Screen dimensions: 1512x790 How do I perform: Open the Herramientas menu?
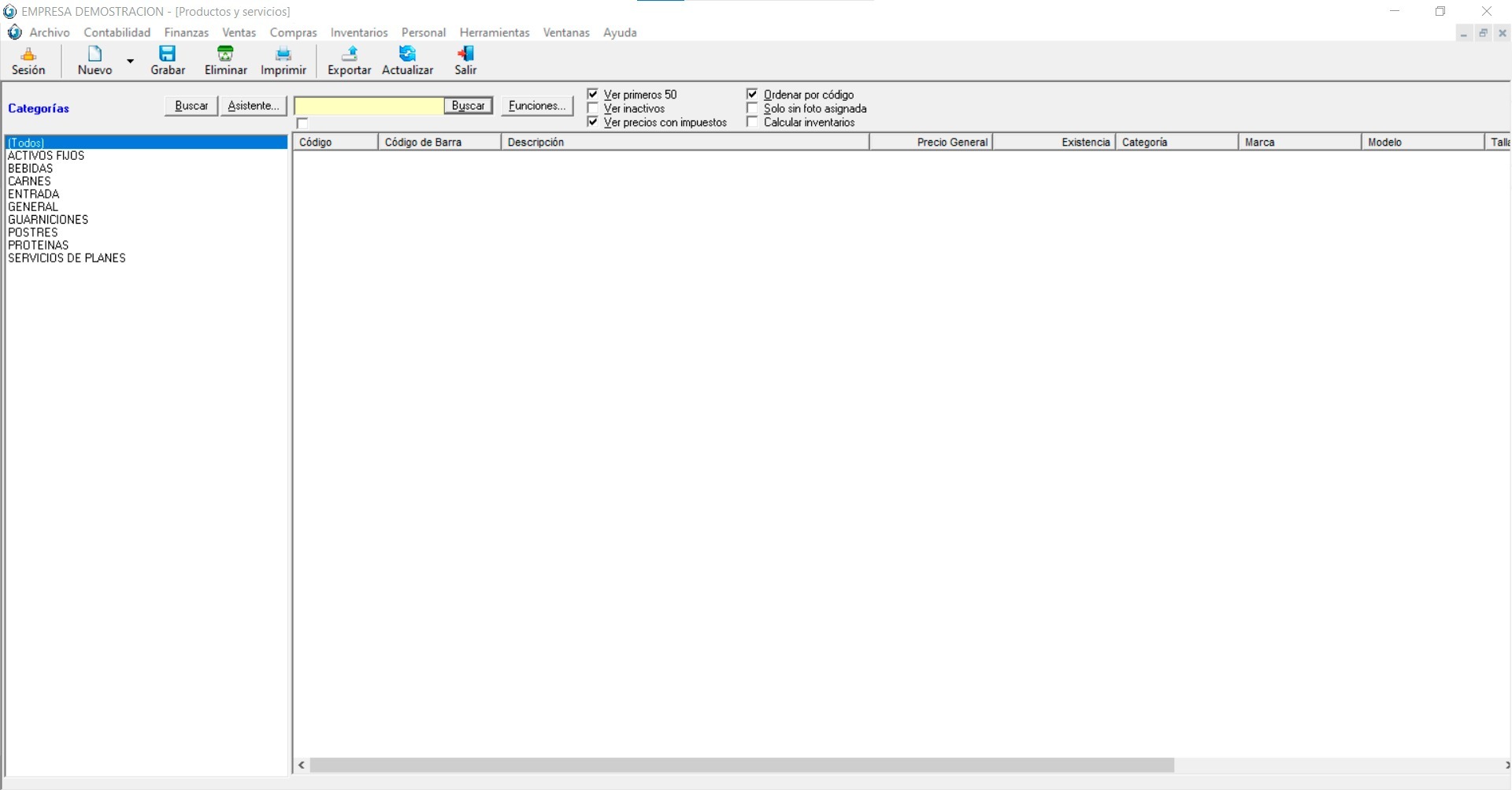495,32
